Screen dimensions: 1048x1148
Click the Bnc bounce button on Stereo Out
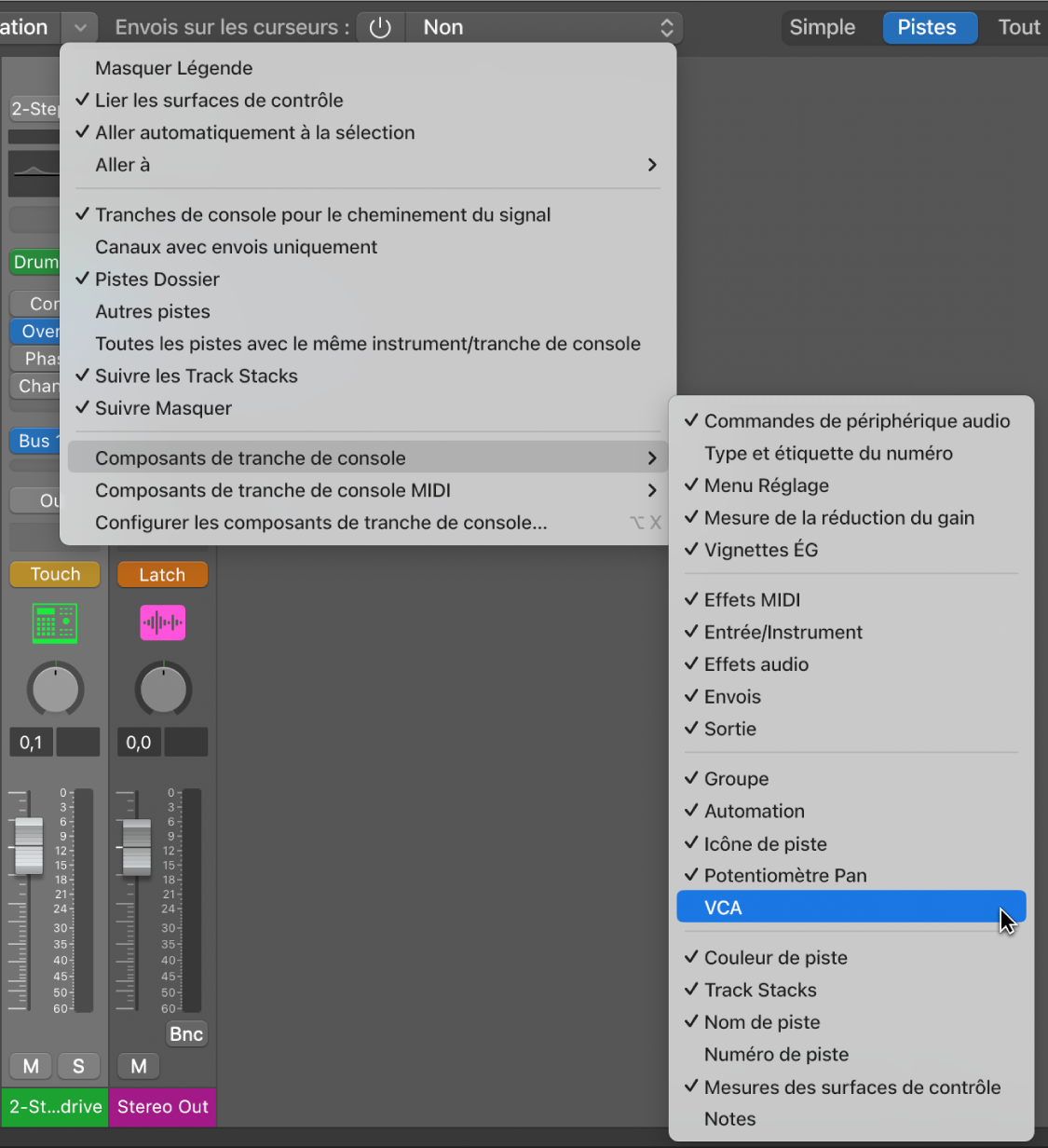pos(186,1033)
